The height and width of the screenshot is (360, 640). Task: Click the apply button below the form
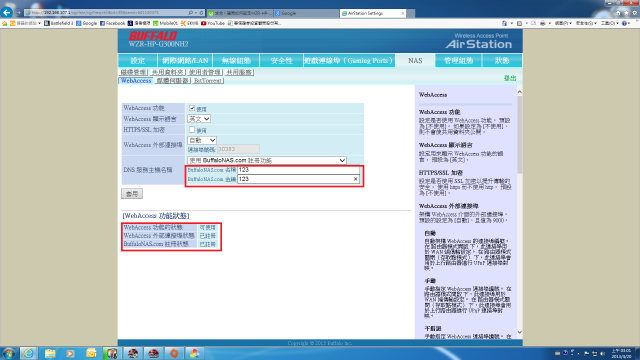(x=132, y=194)
